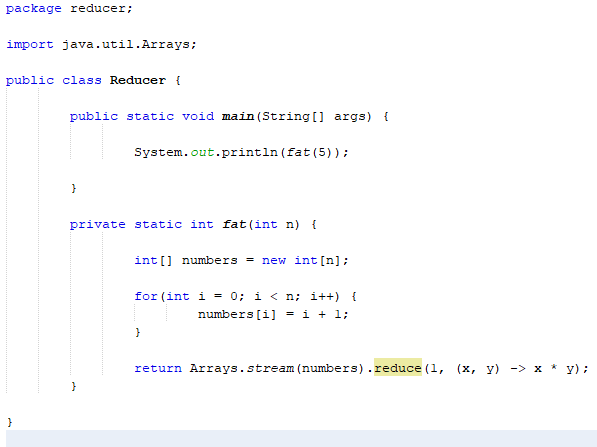Image resolution: width=597 pixels, height=447 pixels.
Task: Click the highlighted 'reduce' method
Action: tap(398, 368)
